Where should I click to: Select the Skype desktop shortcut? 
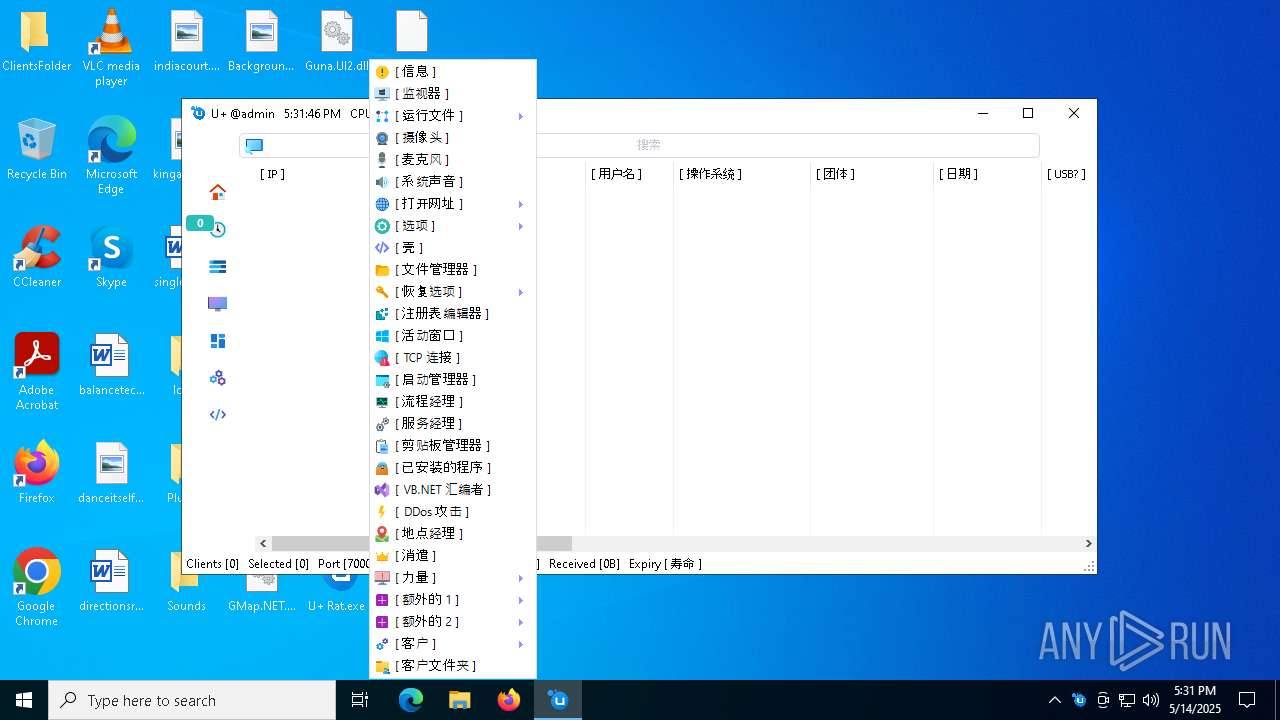[x=111, y=257]
